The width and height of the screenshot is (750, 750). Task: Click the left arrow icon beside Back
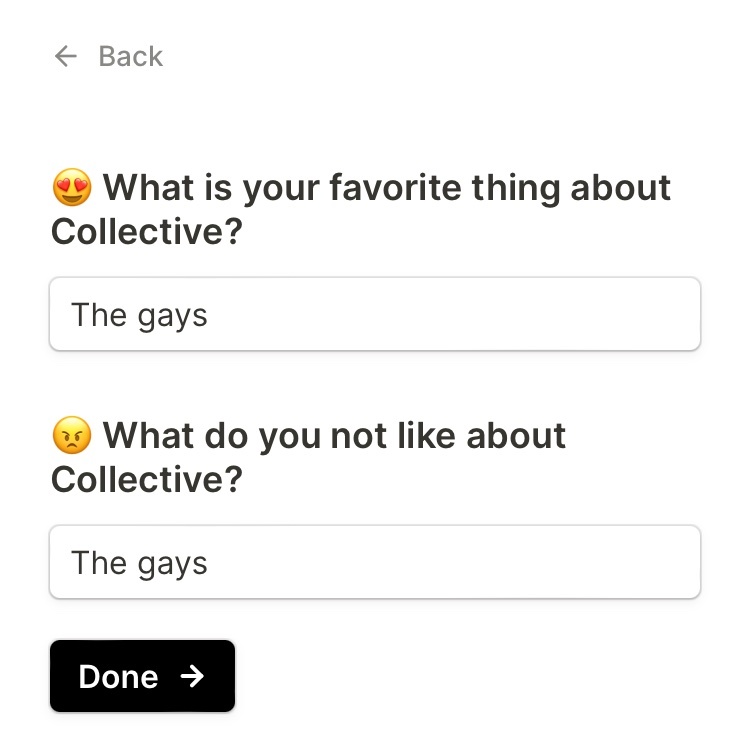[x=66, y=56]
